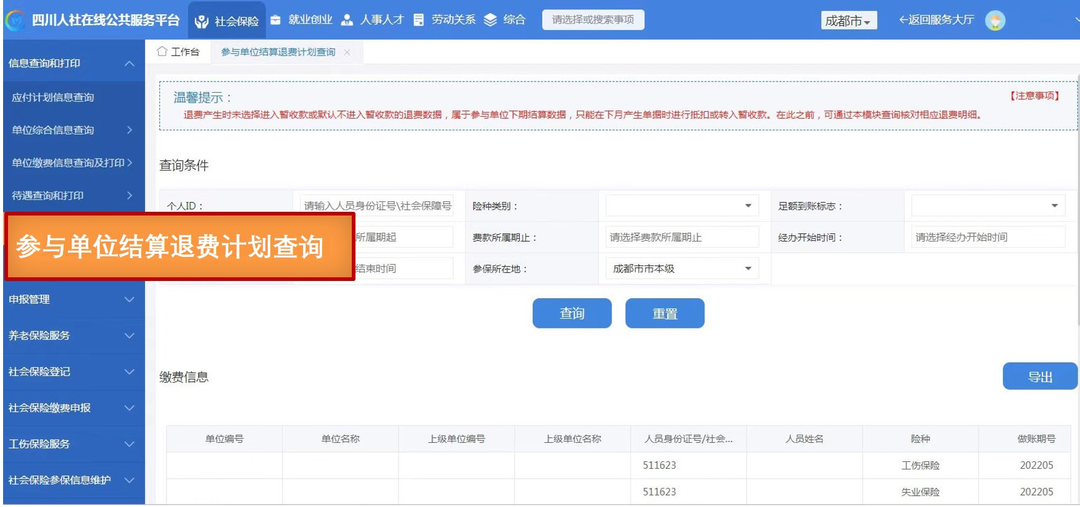Expand 待遇查询和打印 submenu
Screen dimensions: 1080x507
coord(72,195)
